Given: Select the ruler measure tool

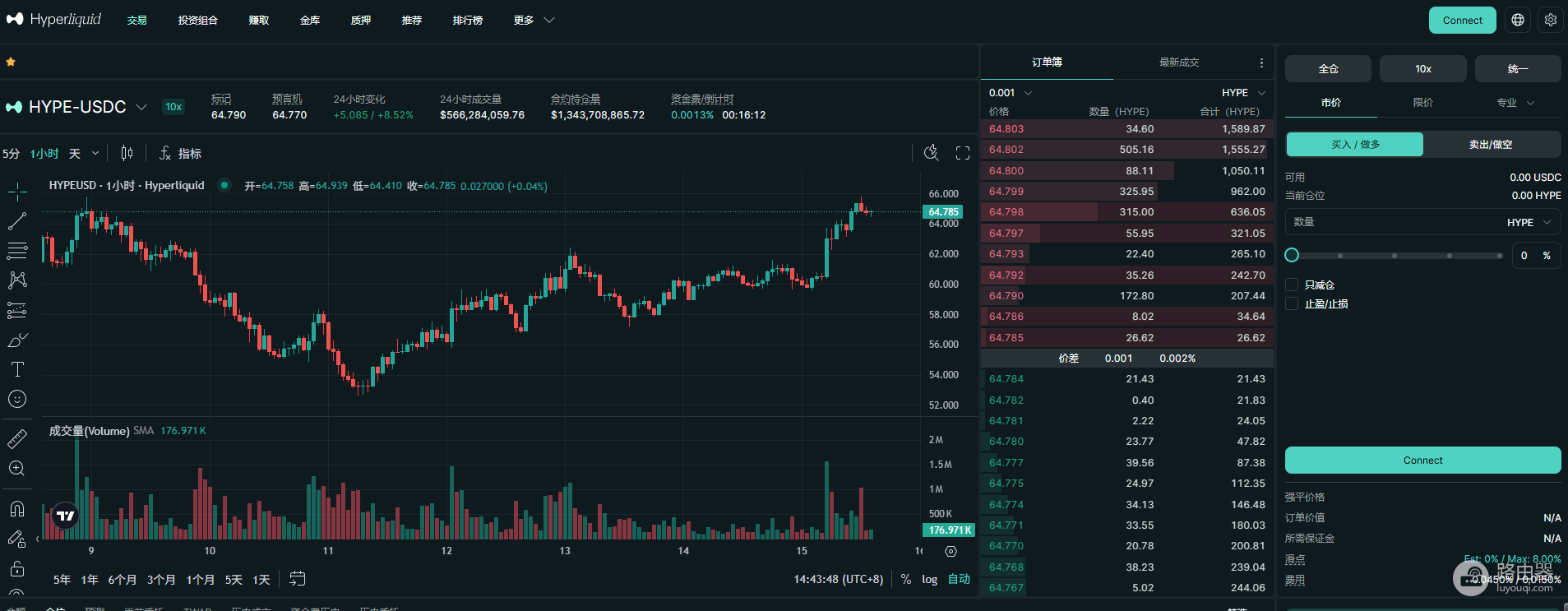Looking at the screenshot, I should pos(17,438).
